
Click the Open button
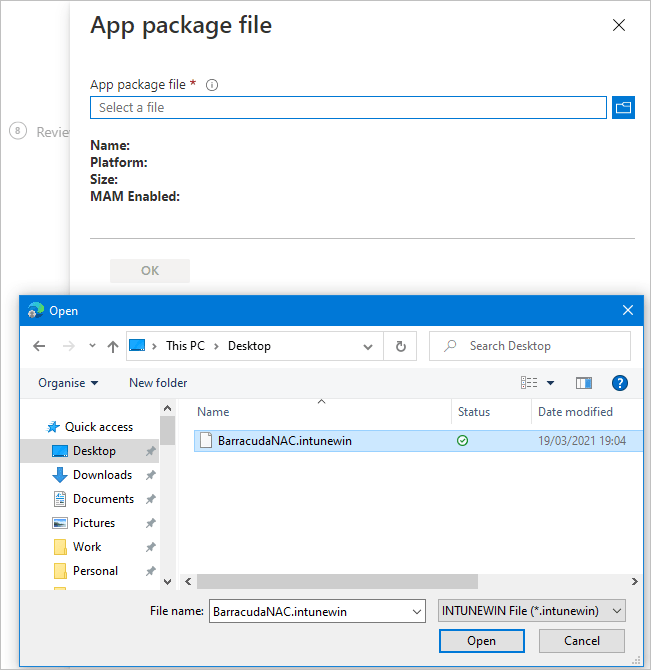(481, 641)
